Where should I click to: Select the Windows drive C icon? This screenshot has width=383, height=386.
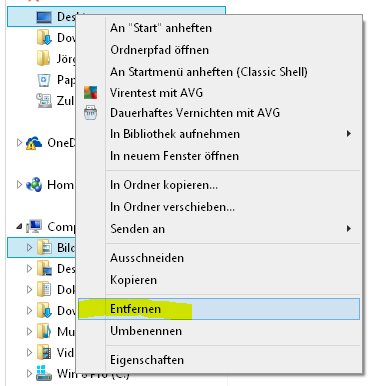44,374
